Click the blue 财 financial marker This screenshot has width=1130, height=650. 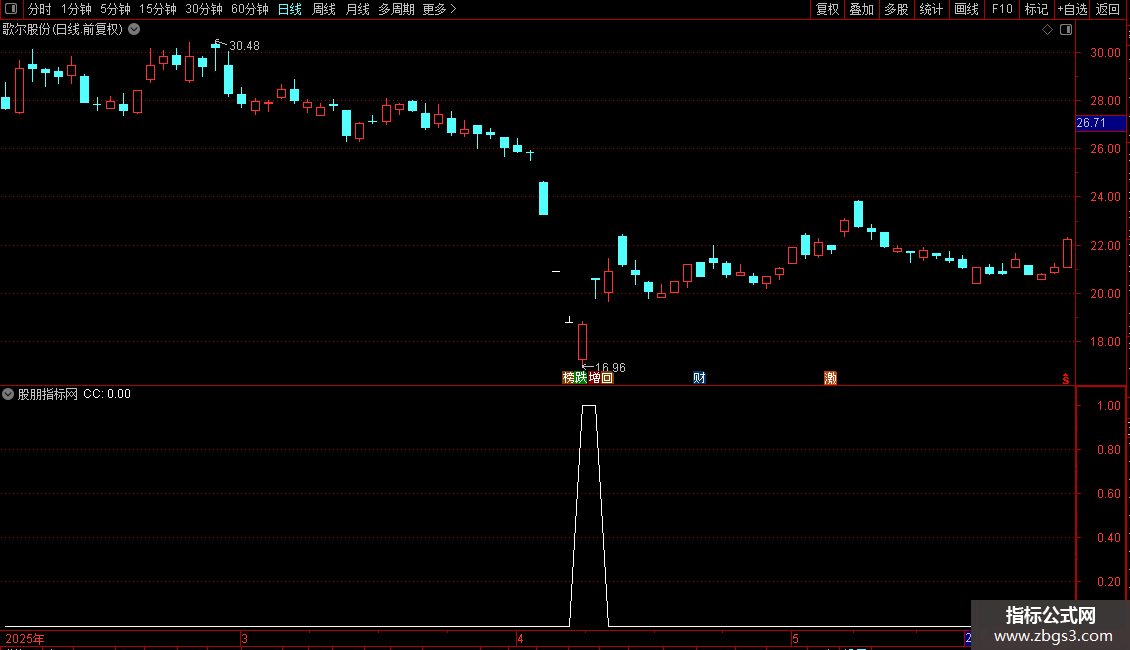coord(699,378)
